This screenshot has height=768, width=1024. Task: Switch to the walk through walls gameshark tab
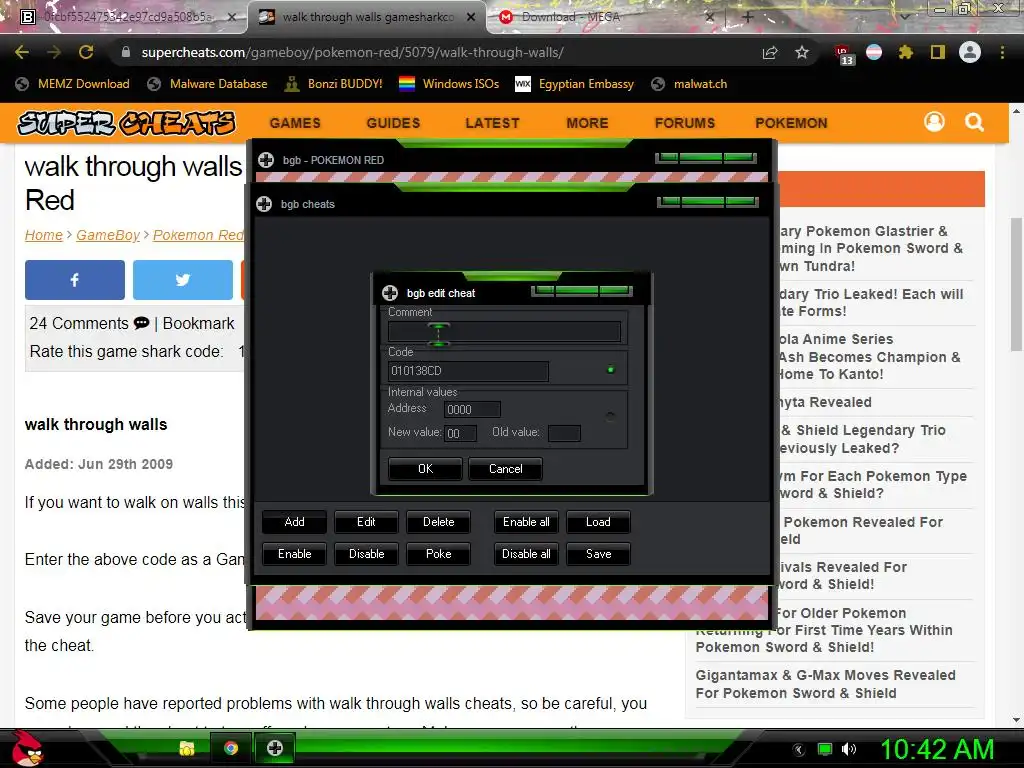366,17
